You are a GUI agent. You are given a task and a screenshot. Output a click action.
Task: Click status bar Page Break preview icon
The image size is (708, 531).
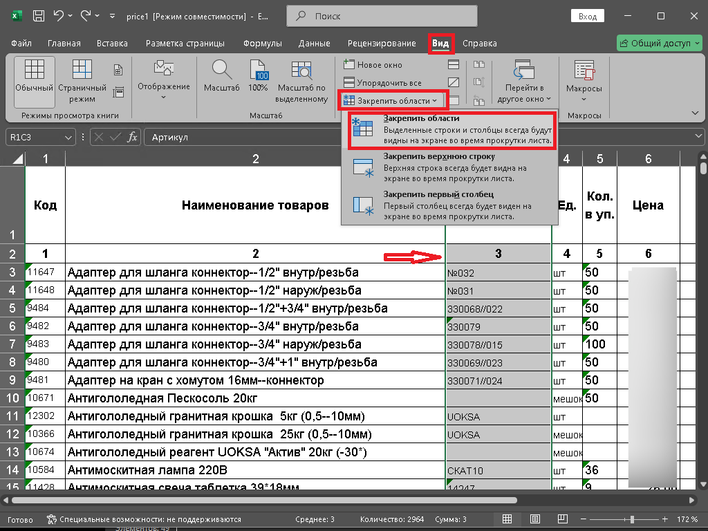[563, 519]
